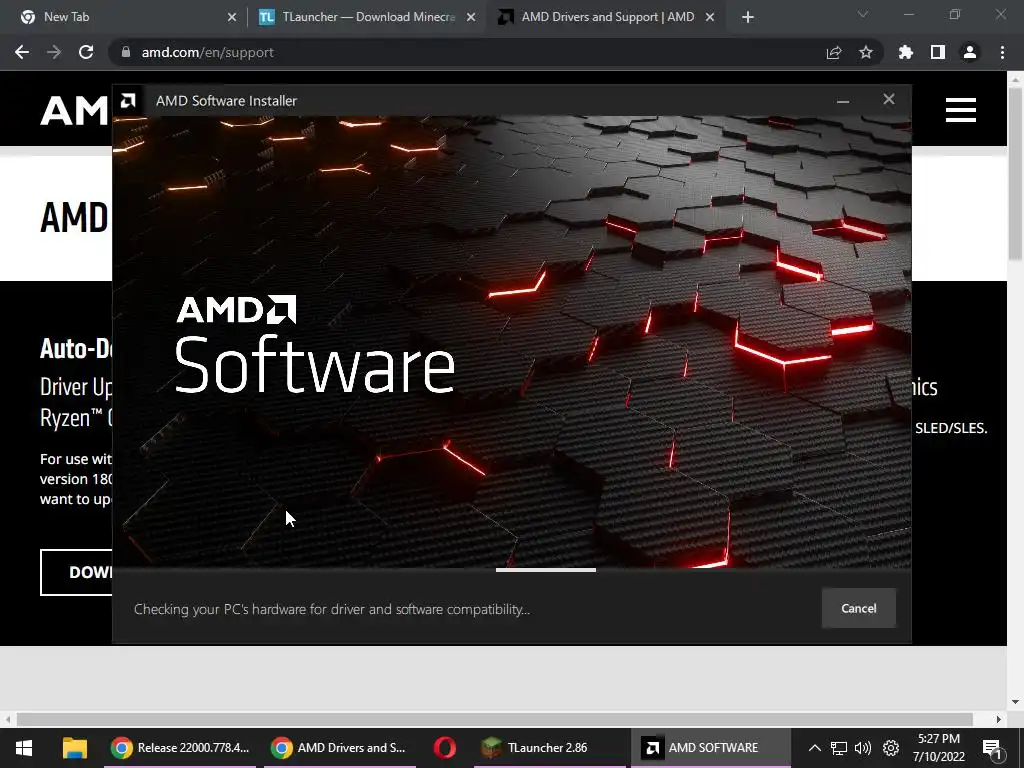
Task: Open the Chrome extensions puzzle icon
Action: [x=905, y=52]
